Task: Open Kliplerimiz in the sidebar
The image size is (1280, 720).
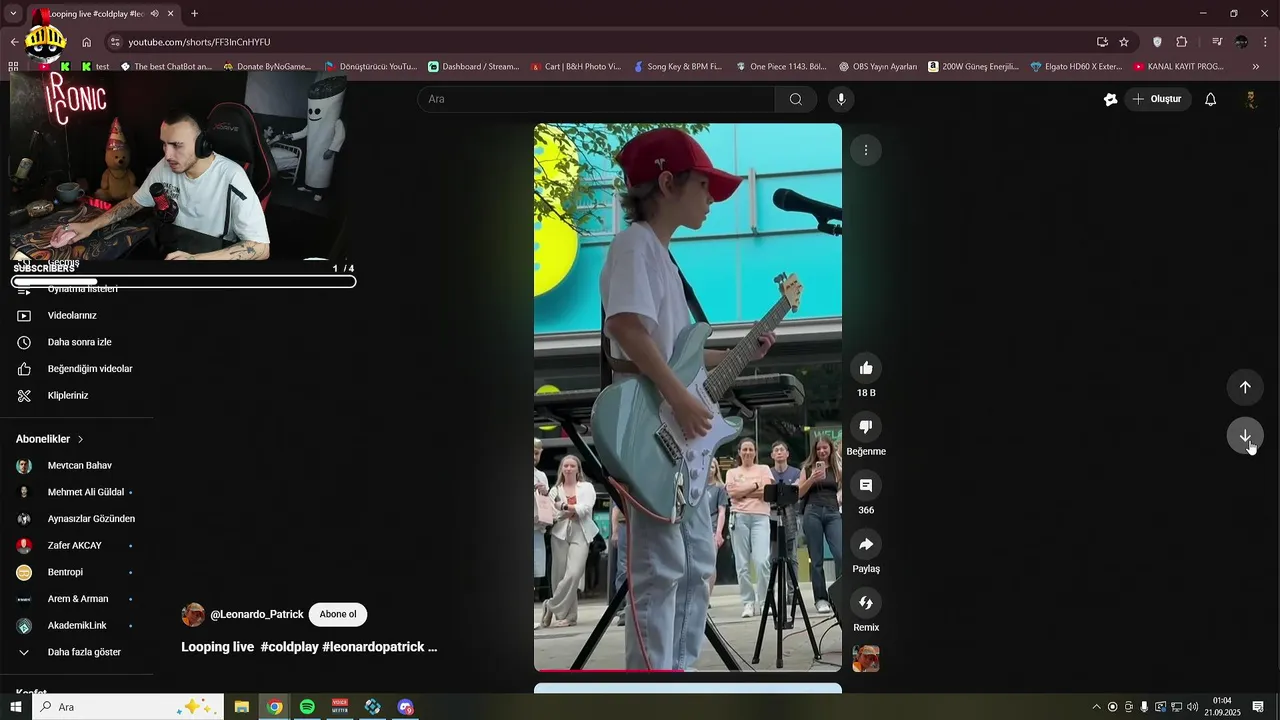Action: (68, 395)
